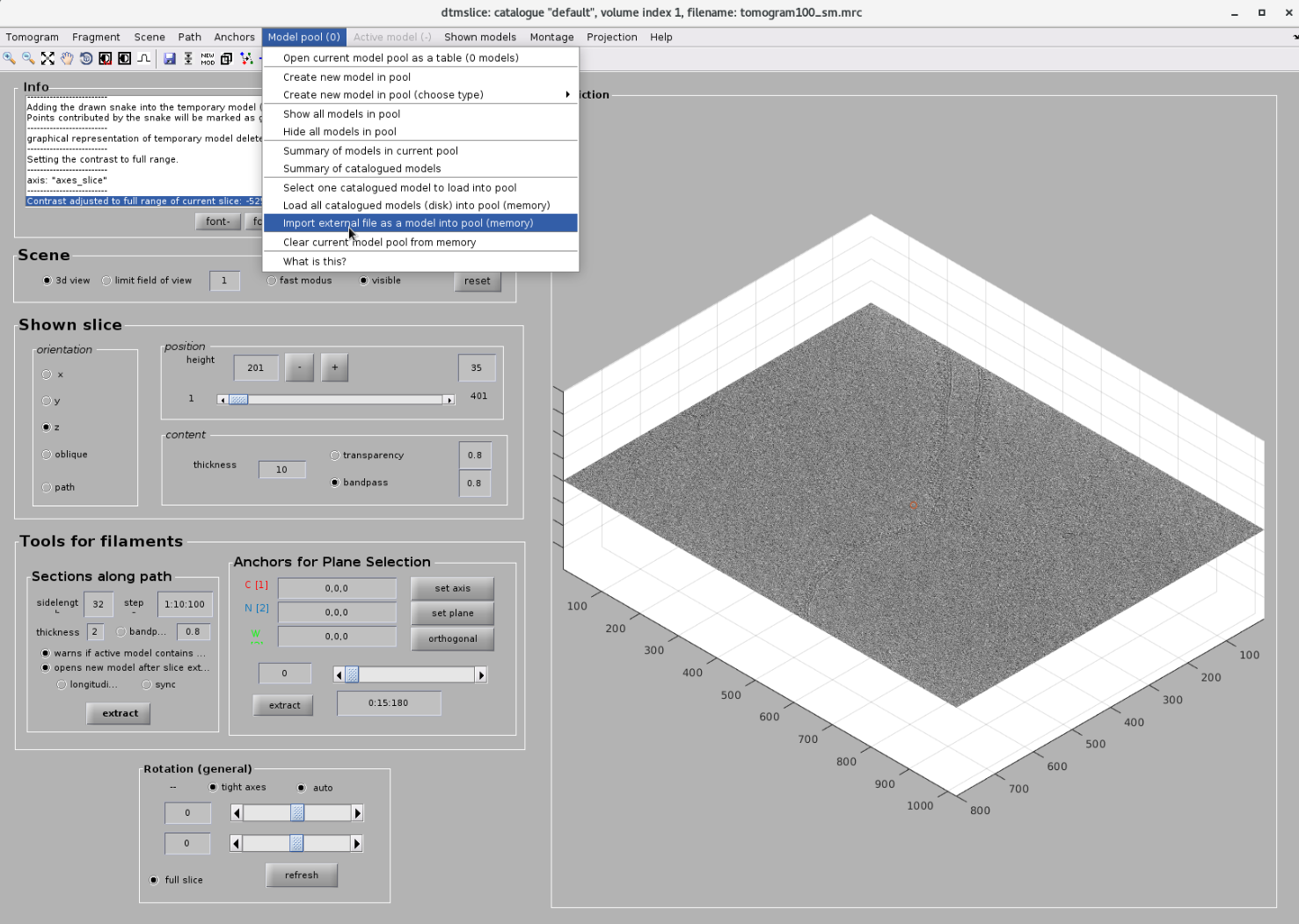This screenshot has width=1299, height=924.
Task: Click the vertical compress arrows toolbar icon
Action: 188,58
